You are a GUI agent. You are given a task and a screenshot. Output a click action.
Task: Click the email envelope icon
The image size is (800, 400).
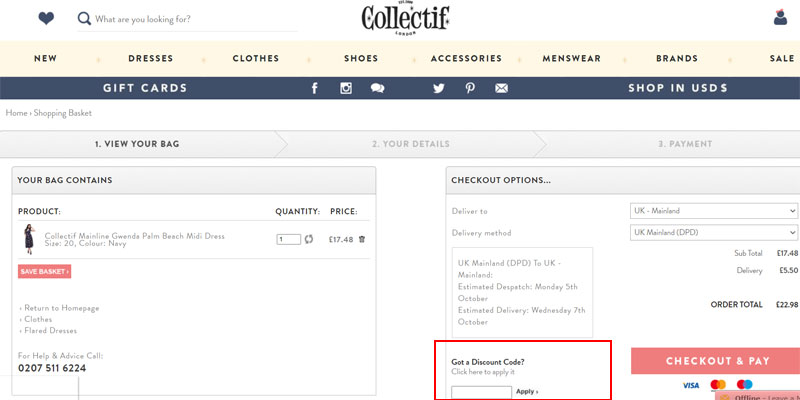coord(502,88)
